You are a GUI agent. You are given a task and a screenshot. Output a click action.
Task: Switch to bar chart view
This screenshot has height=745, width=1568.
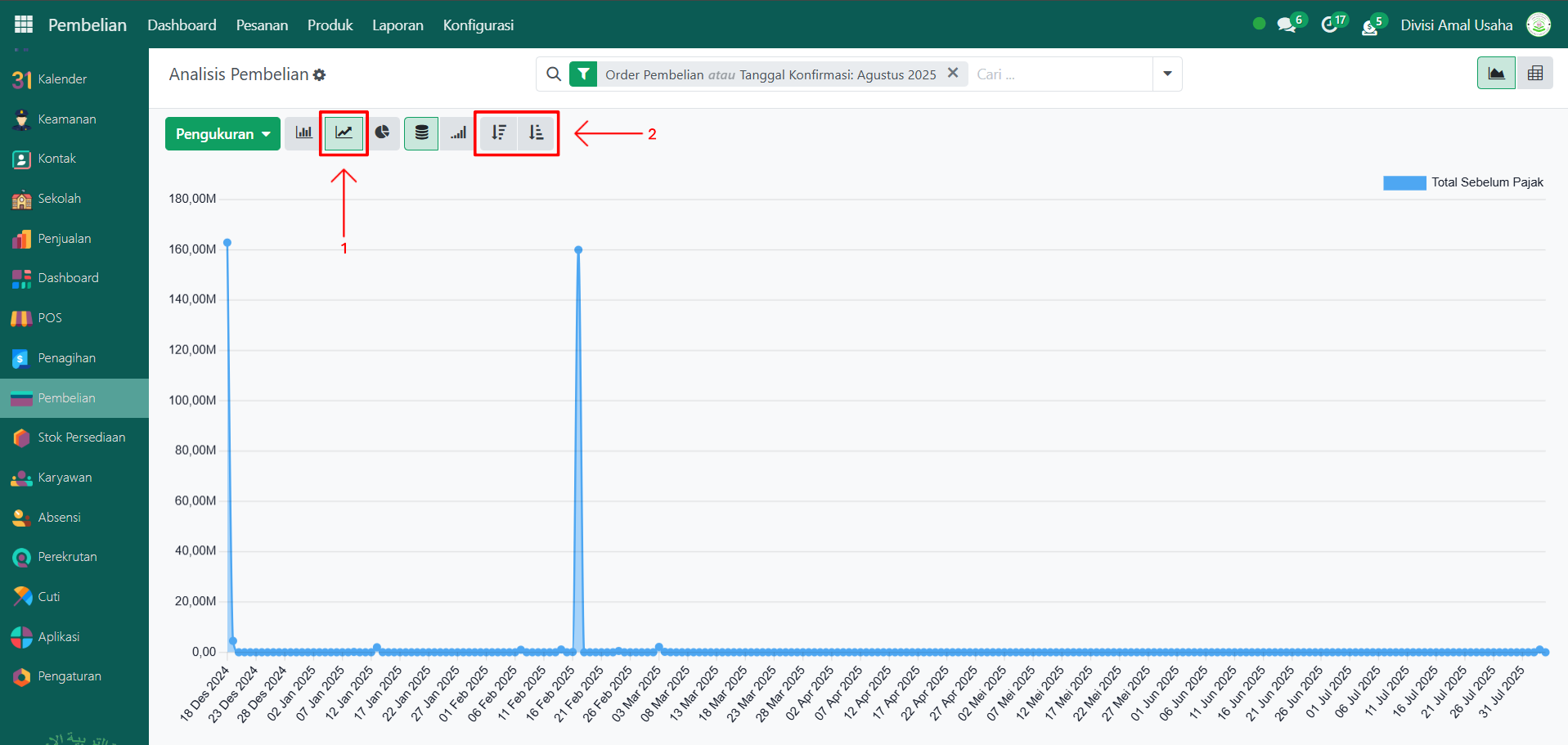point(303,133)
